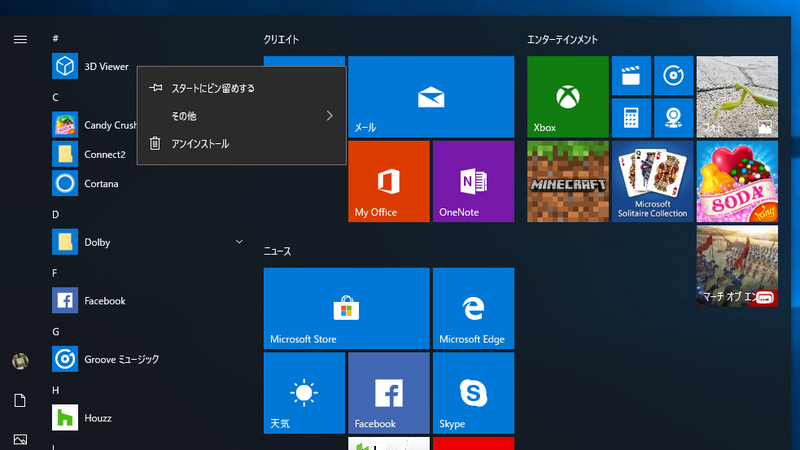Open the Microsoft Store tile

tap(346, 308)
